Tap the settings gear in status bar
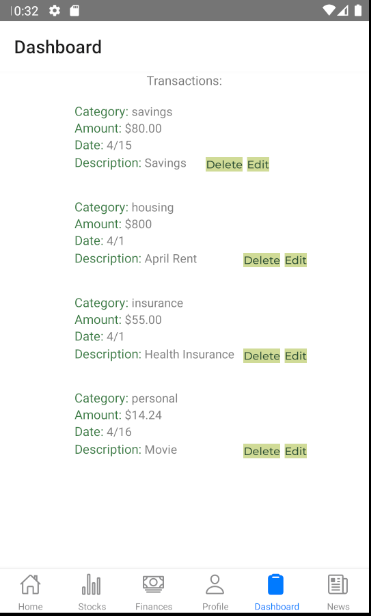371x616 pixels. click(x=54, y=11)
